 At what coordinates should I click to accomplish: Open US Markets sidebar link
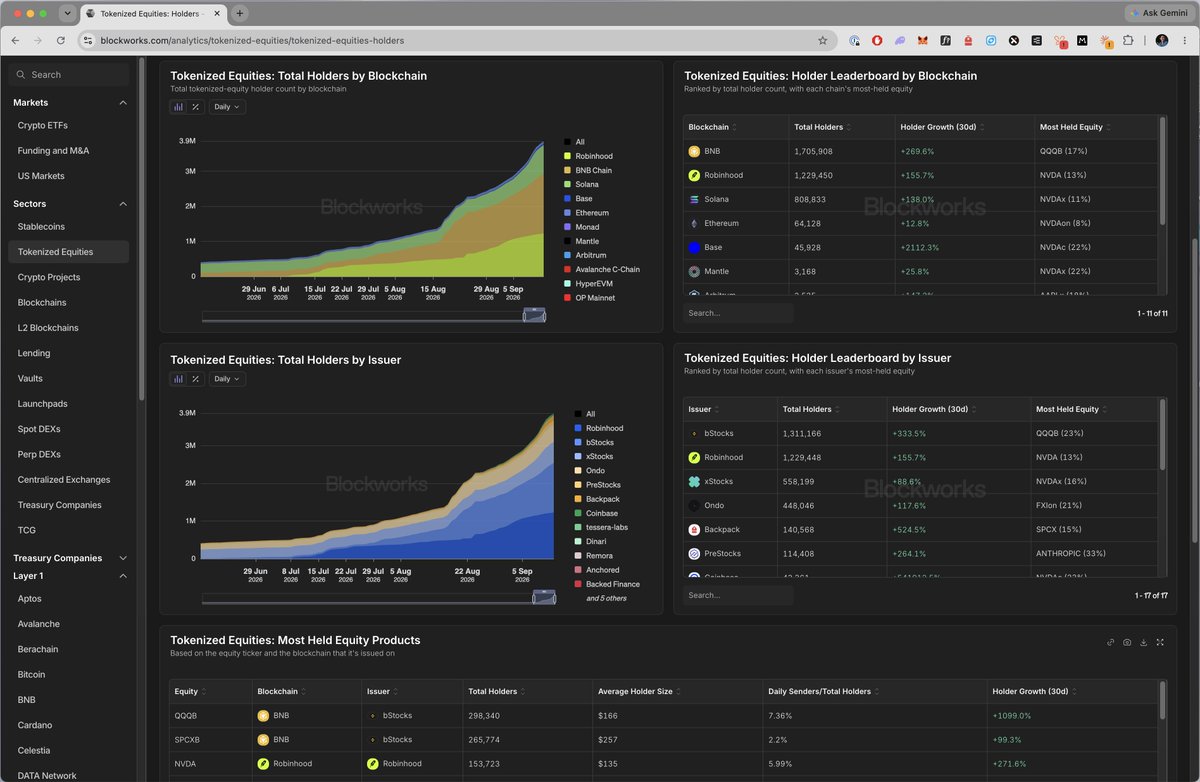click(x=41, y=176)
